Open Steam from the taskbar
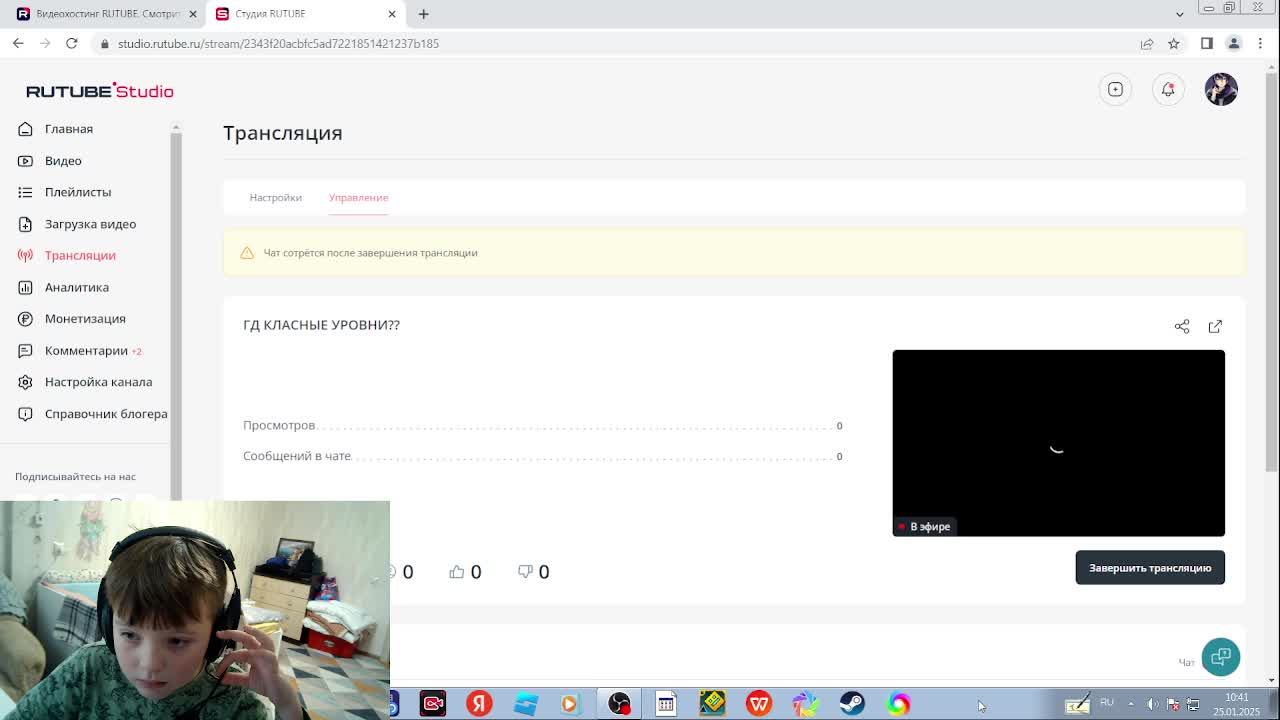The image size is (1280, 720). coord(852,703)
